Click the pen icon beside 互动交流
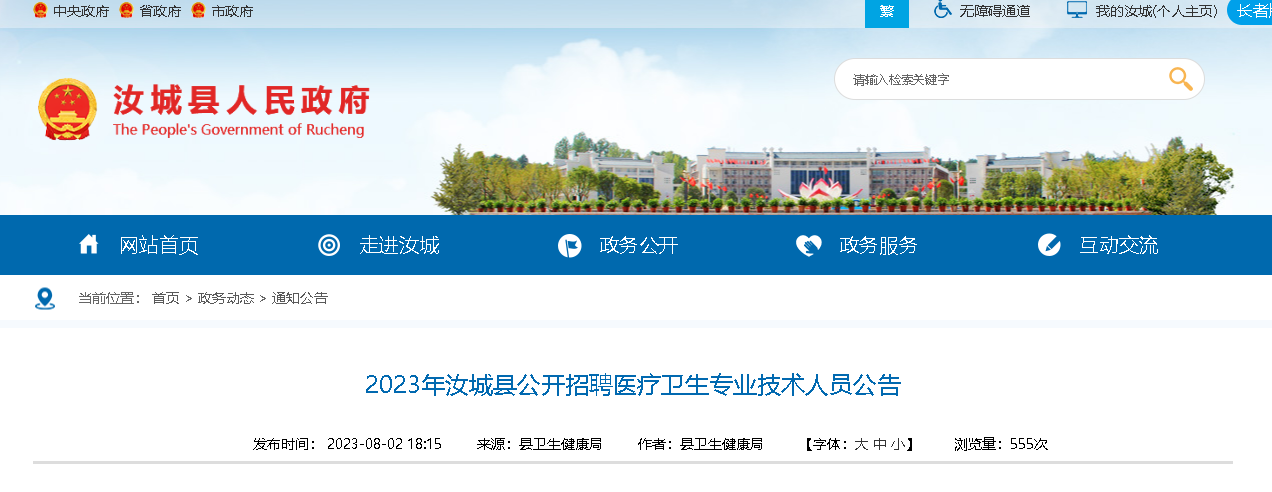Image resolution: width=1272 pixels, height=492 pixels. point(1049,245)
